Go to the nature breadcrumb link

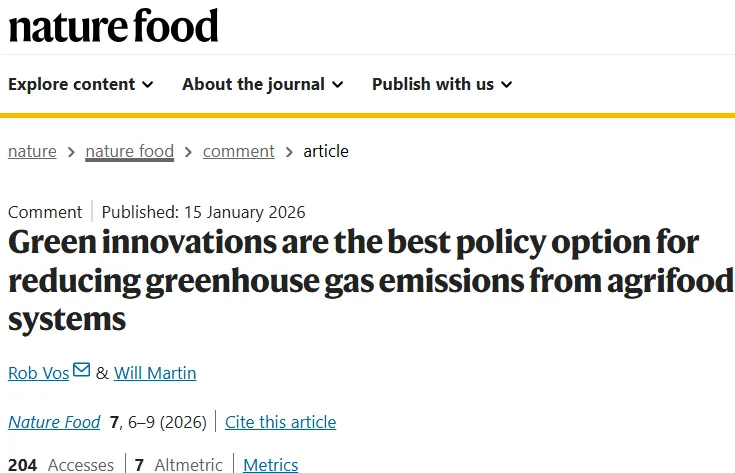click(32, 151)
